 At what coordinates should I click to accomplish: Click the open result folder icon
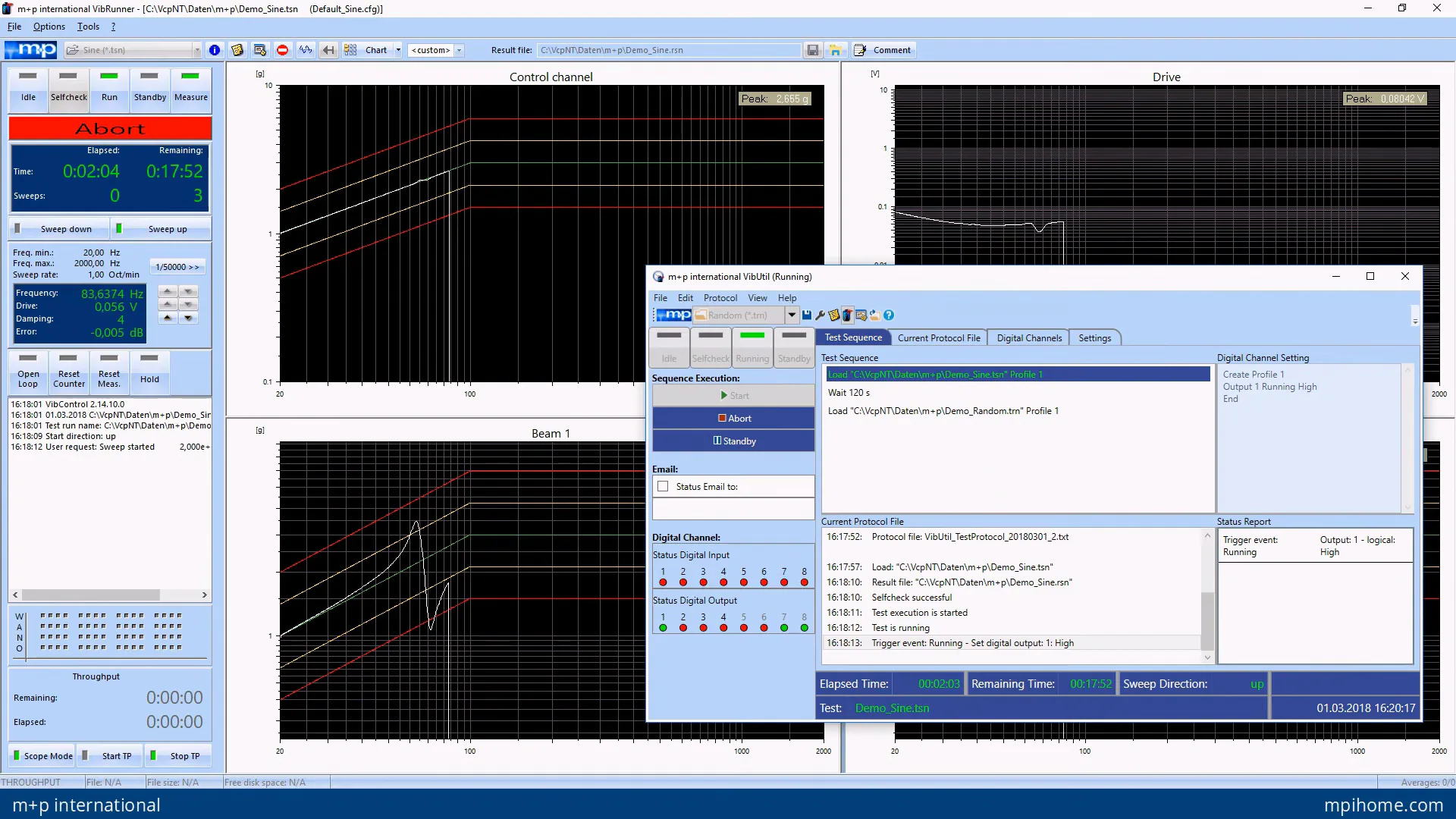pos(836,50)
